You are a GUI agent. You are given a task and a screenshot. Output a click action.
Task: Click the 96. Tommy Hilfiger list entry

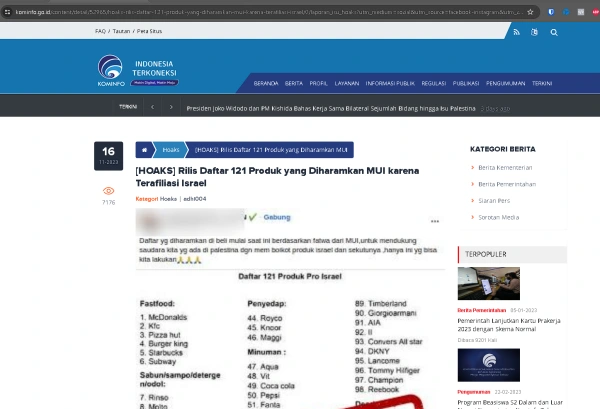coord(387,370)
